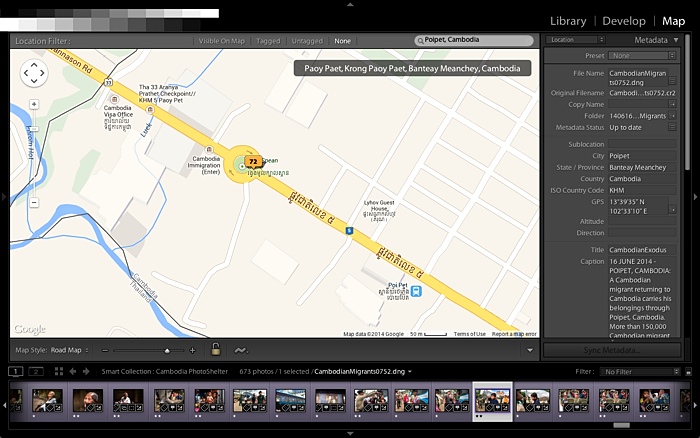The image size is (700, 438).
Task: Click the Cambodia Immigration (Enter) map marker
Action: coord(208,149)
